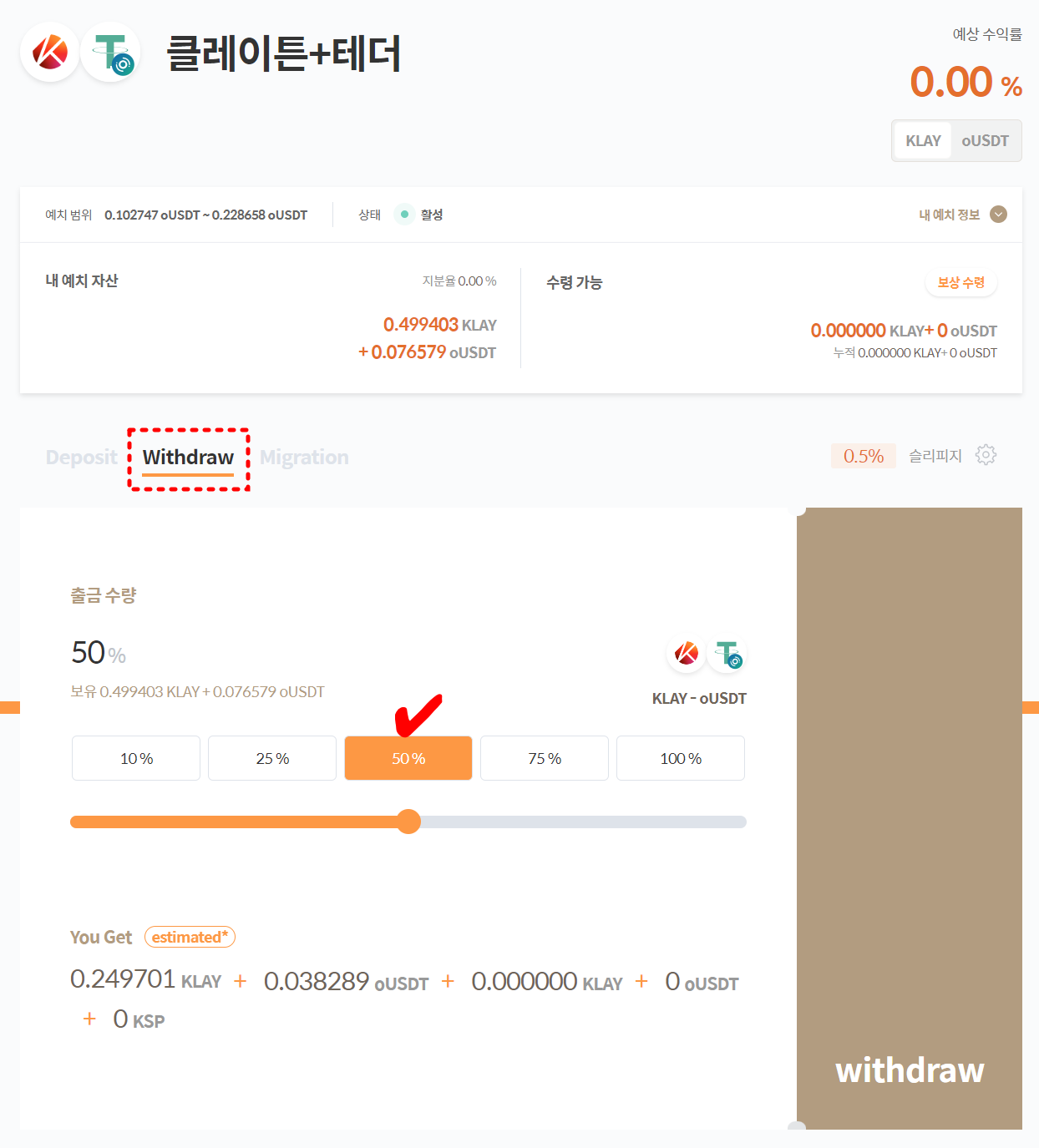Screen dimensions: 1039x1148
Task: Click the large withdraw button
Action: pyautogui.click(x=910, y=818)
